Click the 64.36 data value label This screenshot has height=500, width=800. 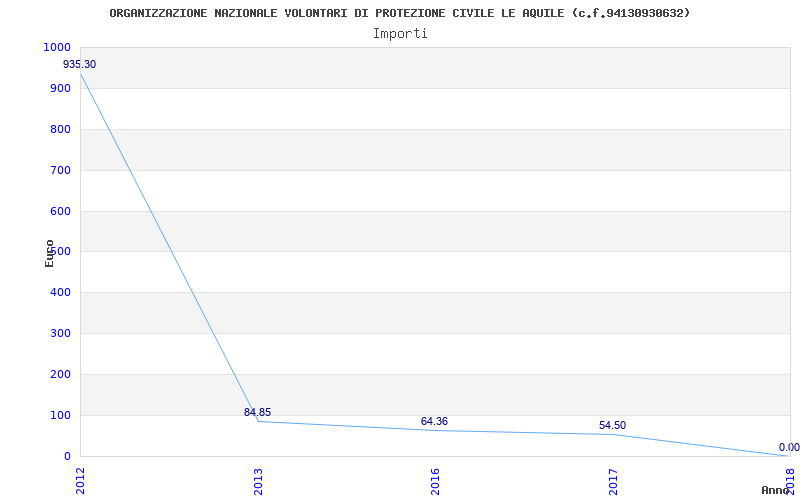[434, 421]
